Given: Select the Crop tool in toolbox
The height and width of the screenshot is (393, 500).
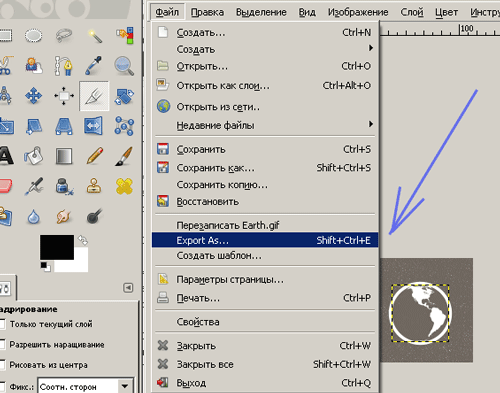Looking at the screenshot, I should (94, 96).
